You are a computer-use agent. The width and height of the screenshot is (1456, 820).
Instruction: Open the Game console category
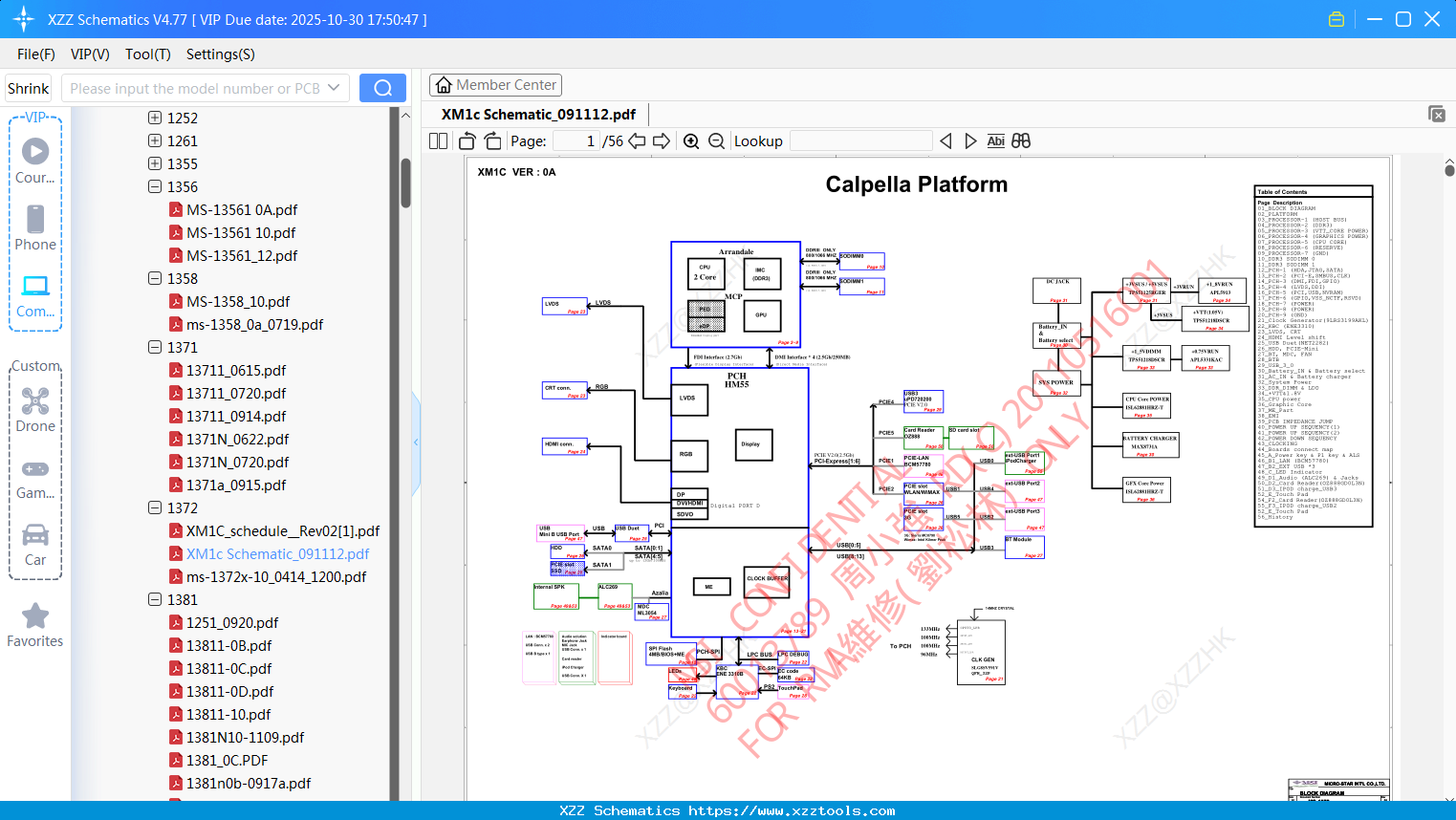35,478
